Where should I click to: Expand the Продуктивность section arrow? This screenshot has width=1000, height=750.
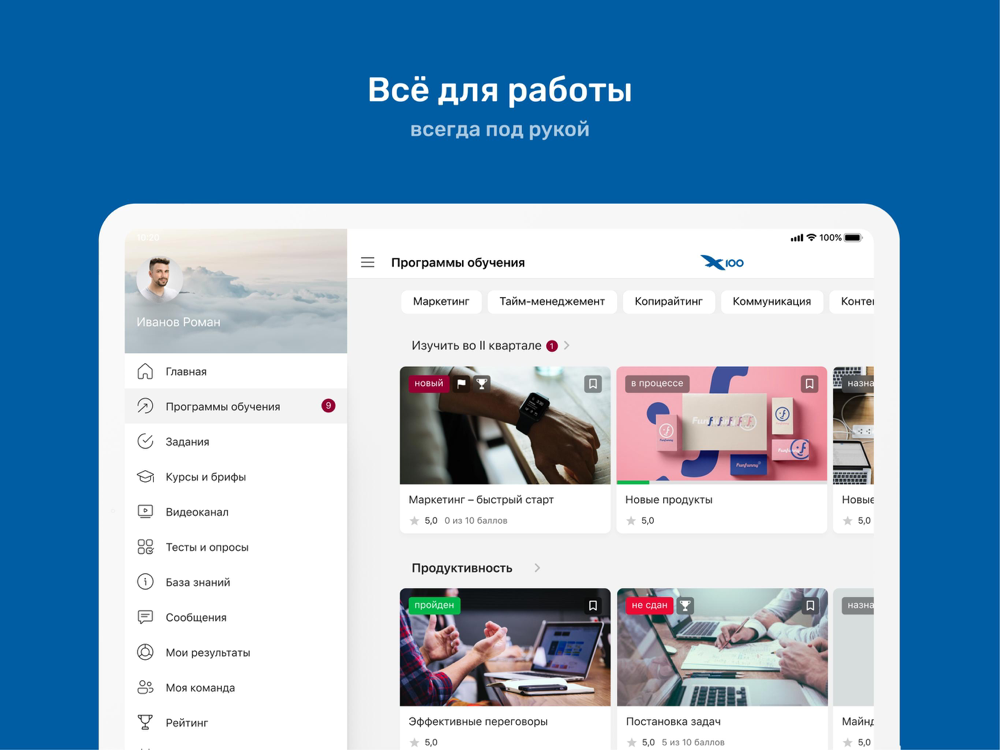click(x=537, y=568)
